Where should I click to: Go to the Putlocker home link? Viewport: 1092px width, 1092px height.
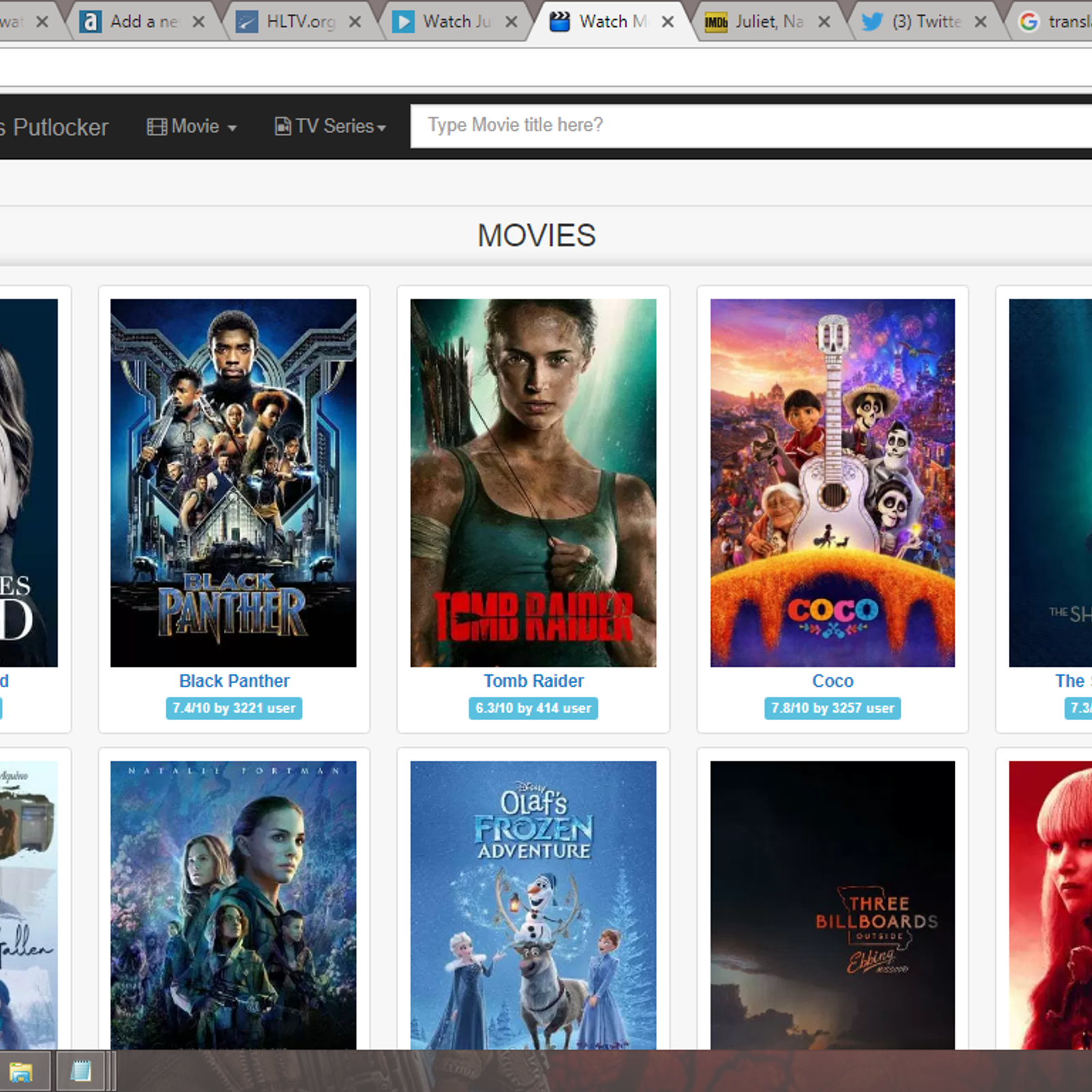point(55,127)
